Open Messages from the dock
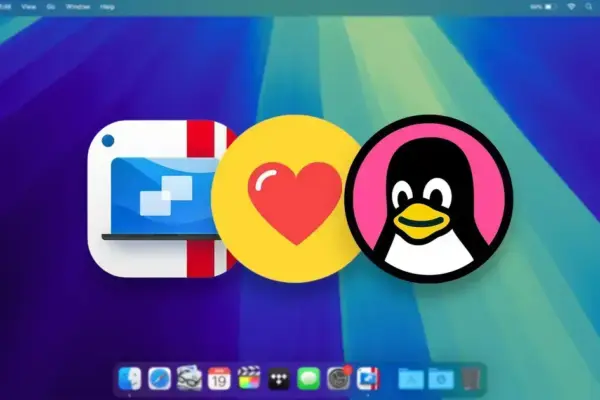Image resolution: width=600 pixels, height=400 pixels. coord(308,379)
